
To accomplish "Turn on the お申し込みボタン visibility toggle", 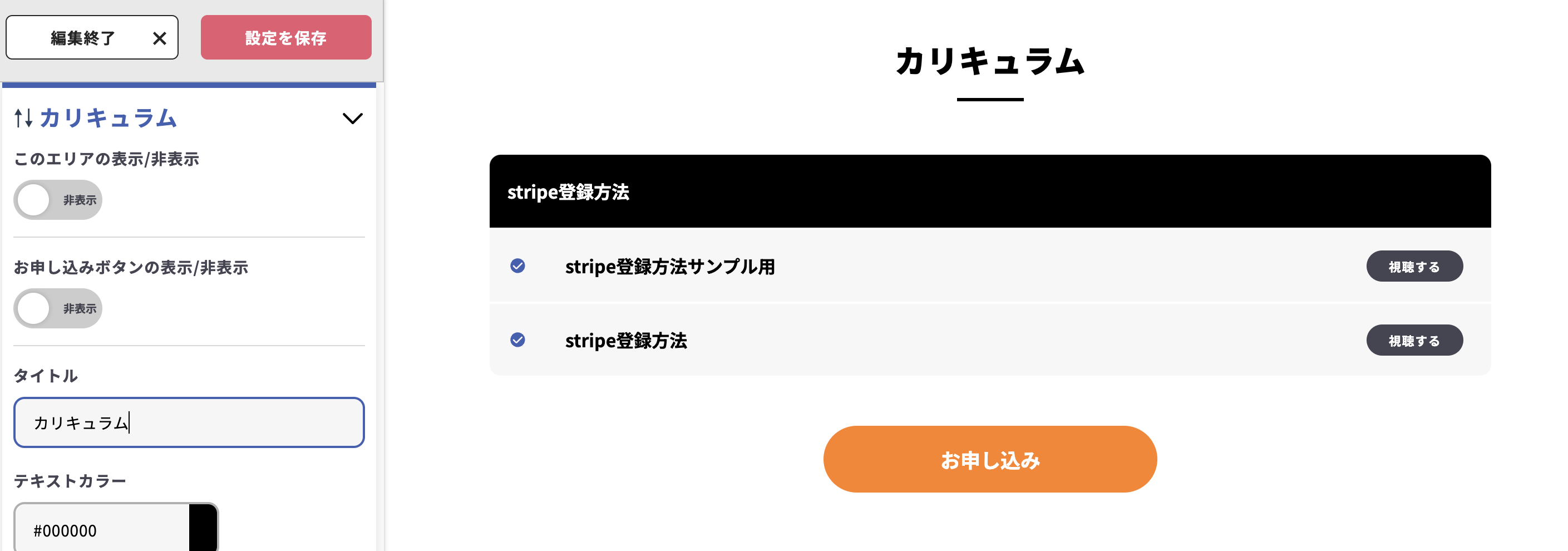I will coord(58,308).
